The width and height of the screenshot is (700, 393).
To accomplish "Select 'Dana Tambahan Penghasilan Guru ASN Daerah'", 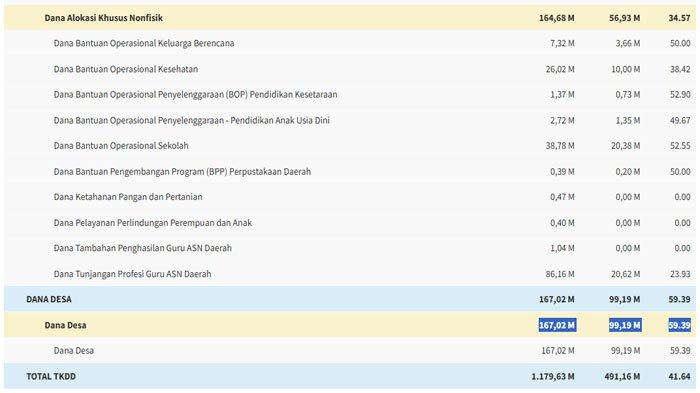I will [142, 248].
